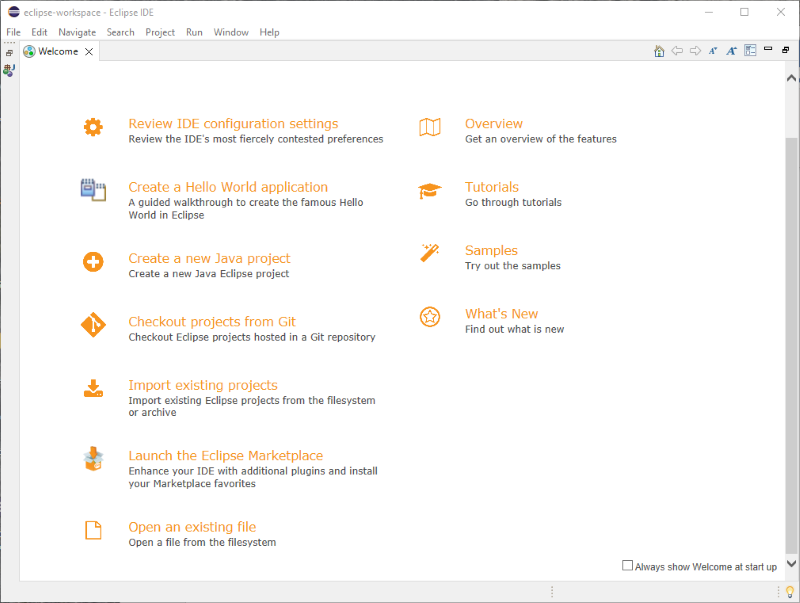Click the Overview map icon
Viewport: 800px width, 603px height.
430,127
